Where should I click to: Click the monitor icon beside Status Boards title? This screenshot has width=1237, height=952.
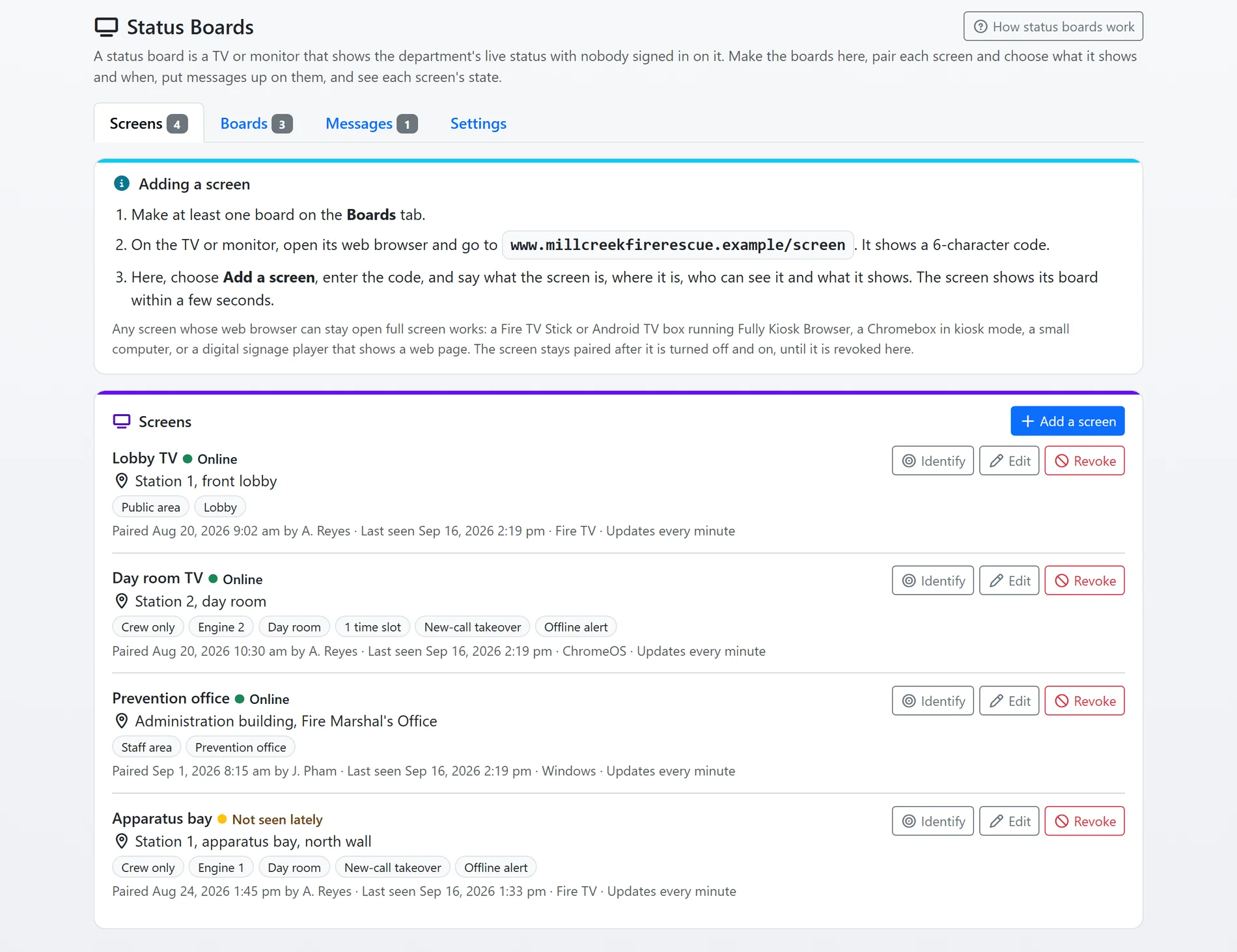click(x=106, y=27)
